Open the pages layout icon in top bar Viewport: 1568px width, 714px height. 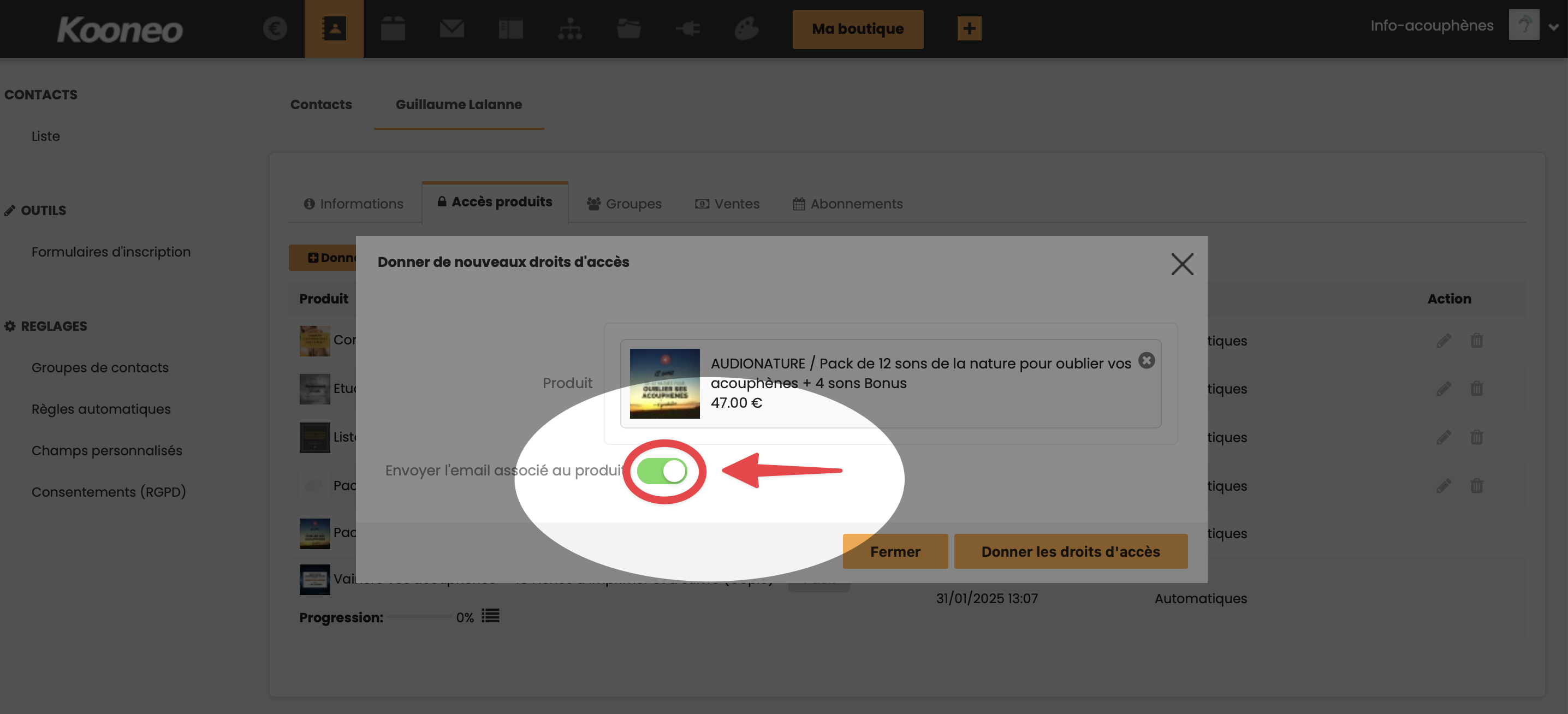coord(510,28)
